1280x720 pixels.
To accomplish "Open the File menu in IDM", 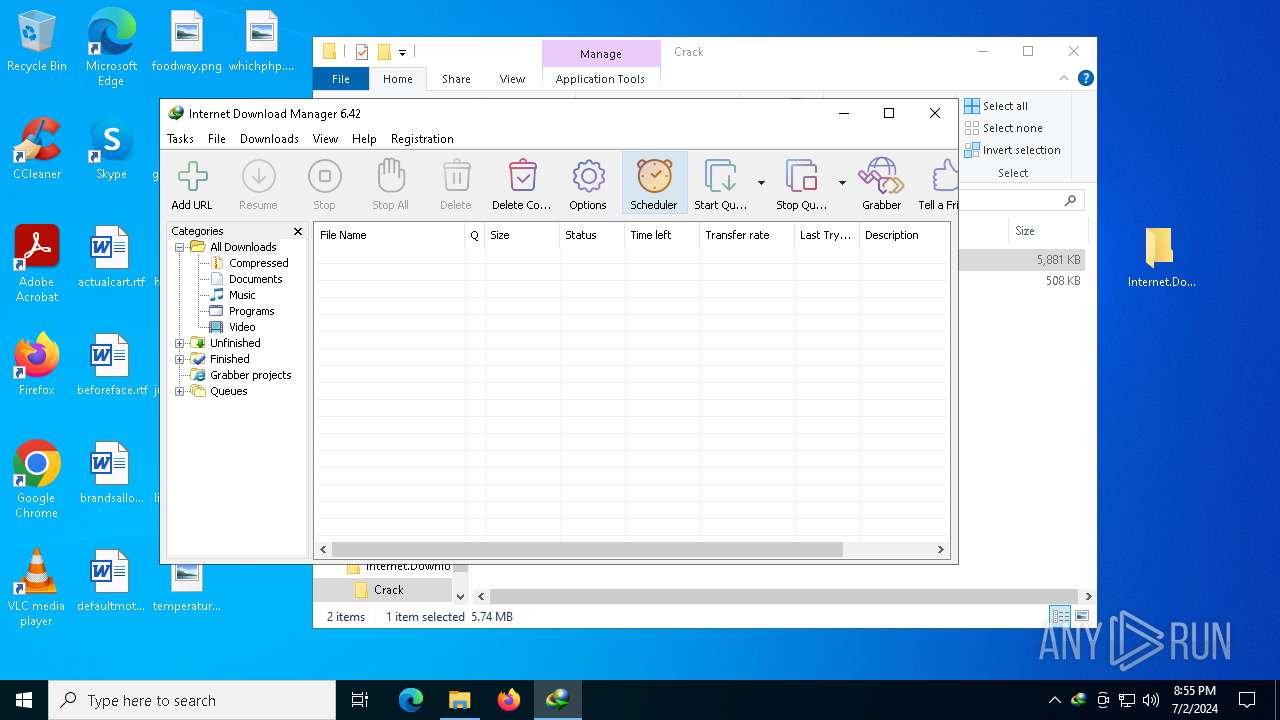I will pos(216,139).
